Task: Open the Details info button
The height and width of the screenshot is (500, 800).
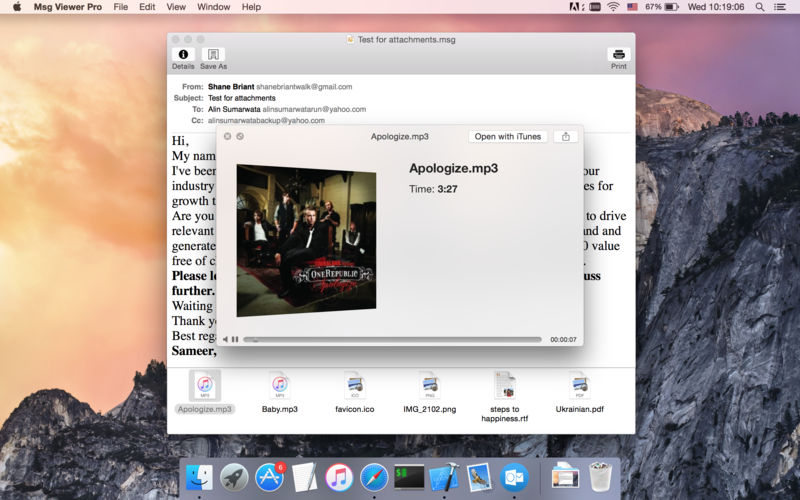Action: (183, 55)
